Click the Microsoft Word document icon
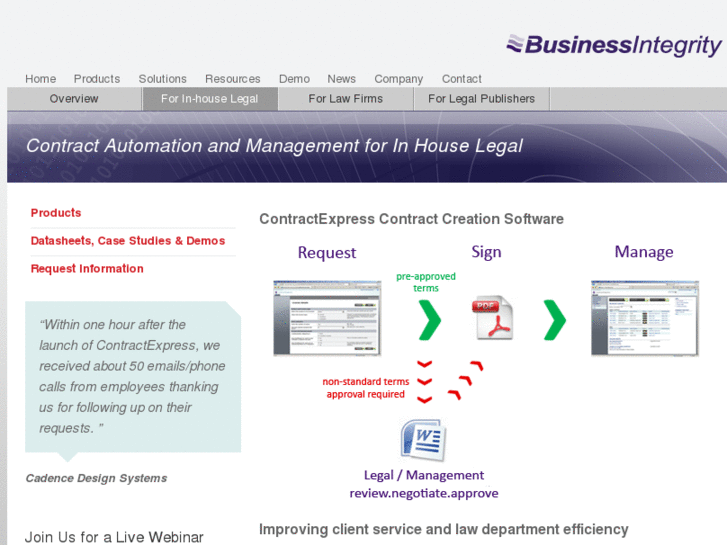The width and height of the screenshot is (727, 545). coord(423,440)
